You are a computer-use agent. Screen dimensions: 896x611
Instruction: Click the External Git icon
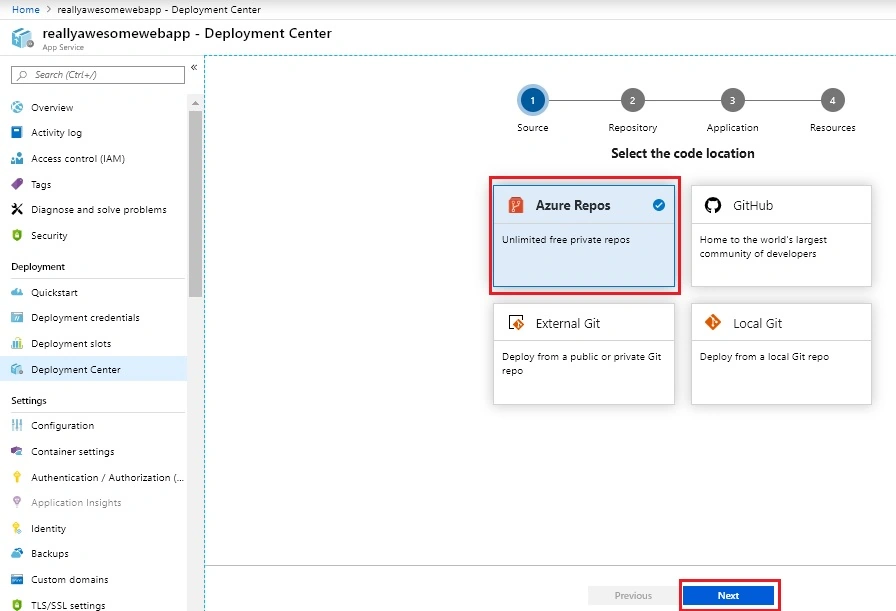coord(516,323)
